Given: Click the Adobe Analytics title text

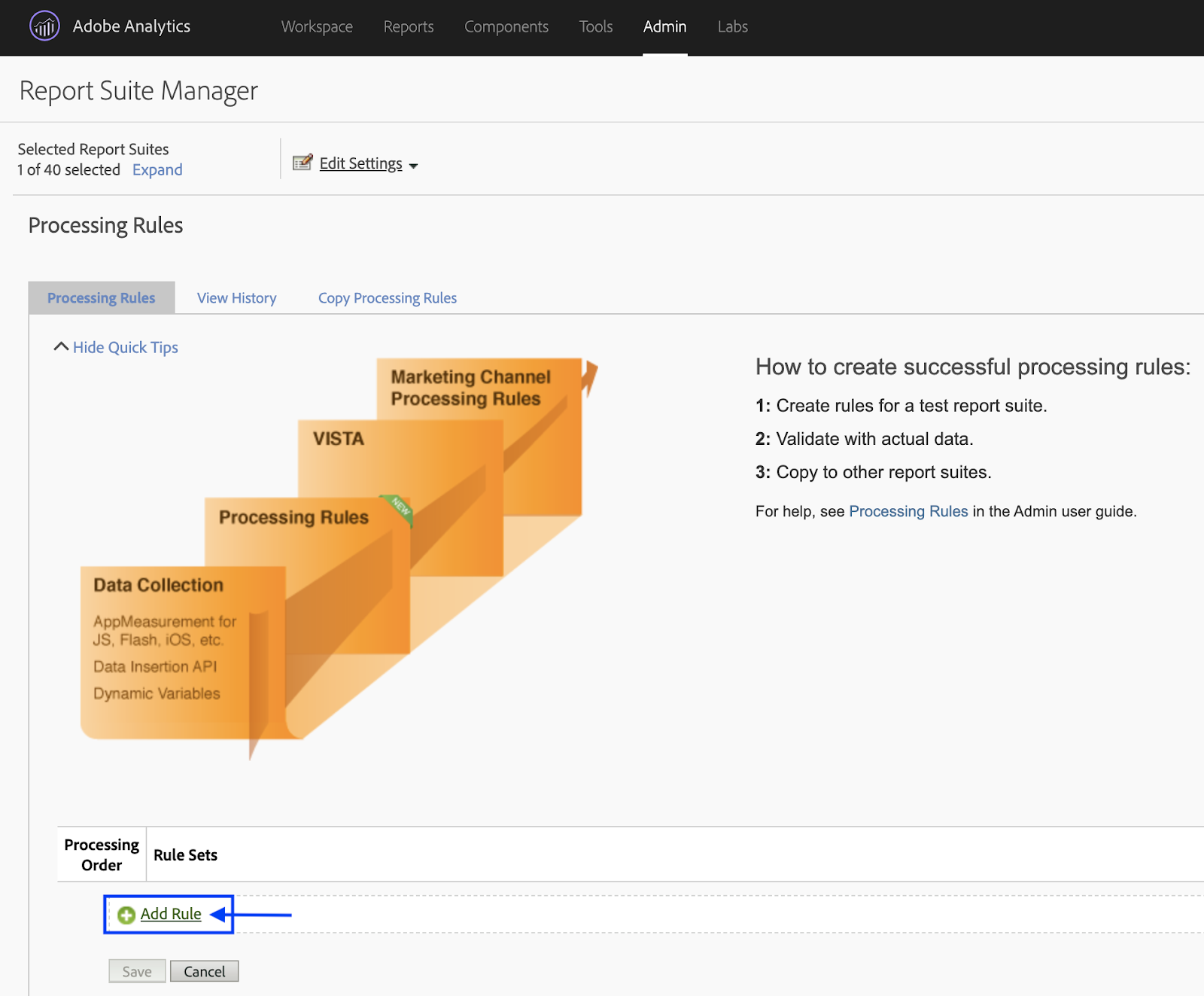Looking at the screenshot, I should [x=132, y=26].
